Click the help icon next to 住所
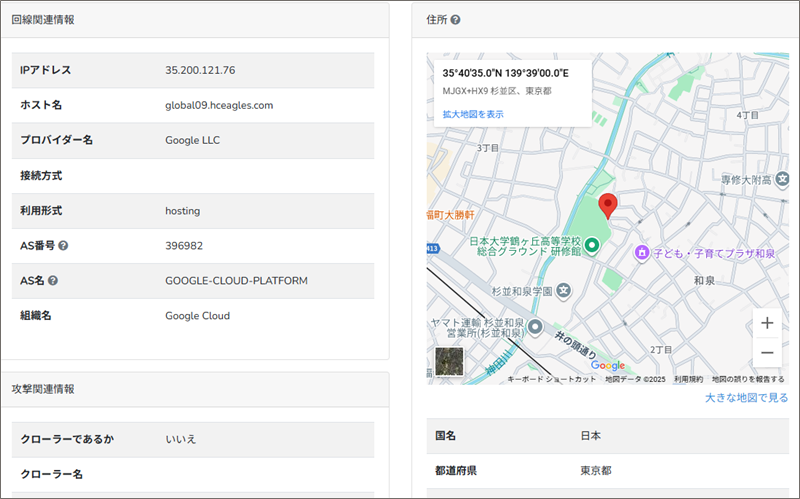The height and width of the screenshot is (499, 800). [456, 20]
